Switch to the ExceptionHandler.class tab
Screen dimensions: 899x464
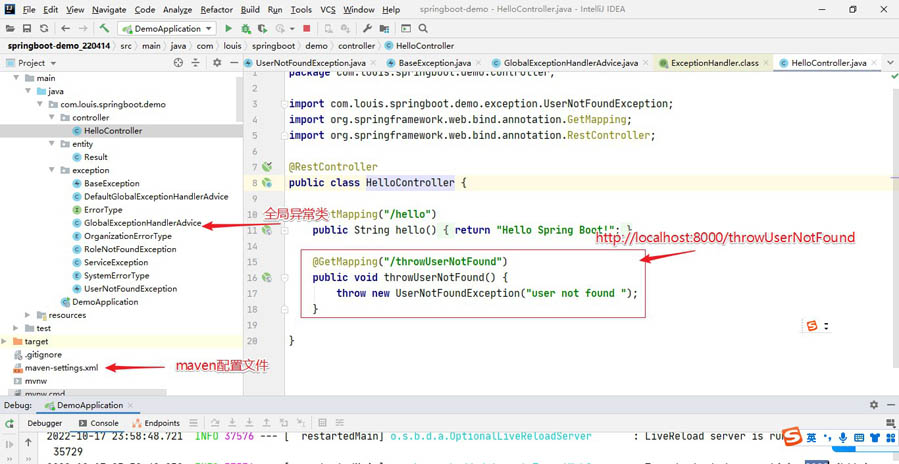pyautogui.click(x=714, y=63)
